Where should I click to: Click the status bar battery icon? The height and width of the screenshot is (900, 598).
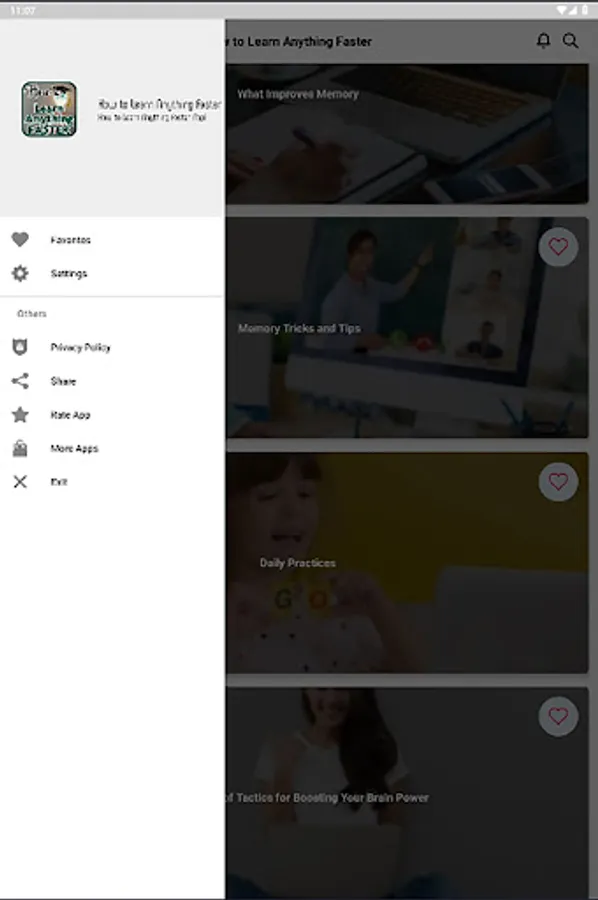[x=585, y=10]
